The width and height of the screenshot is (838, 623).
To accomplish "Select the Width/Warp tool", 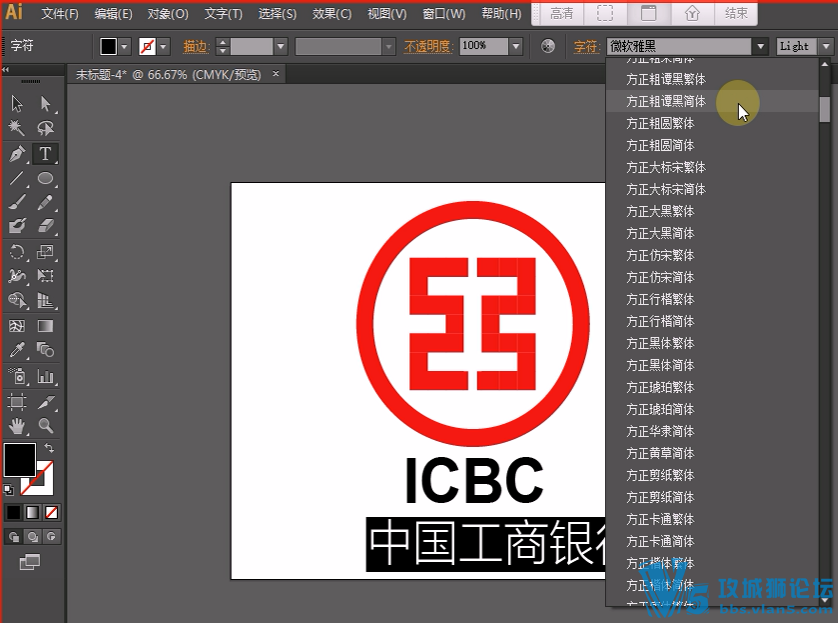I will pos(17,276).
